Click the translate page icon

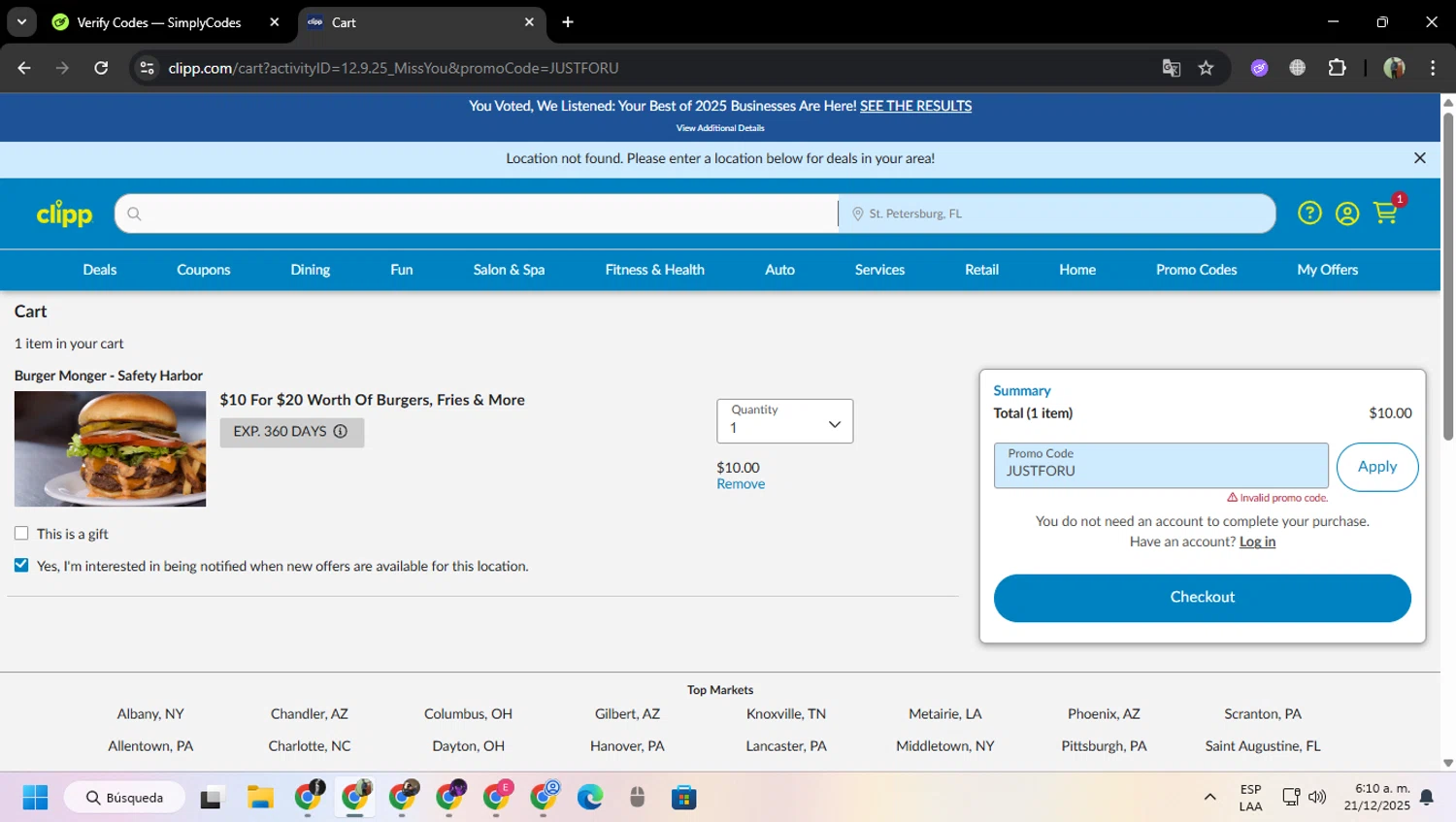1172,68
